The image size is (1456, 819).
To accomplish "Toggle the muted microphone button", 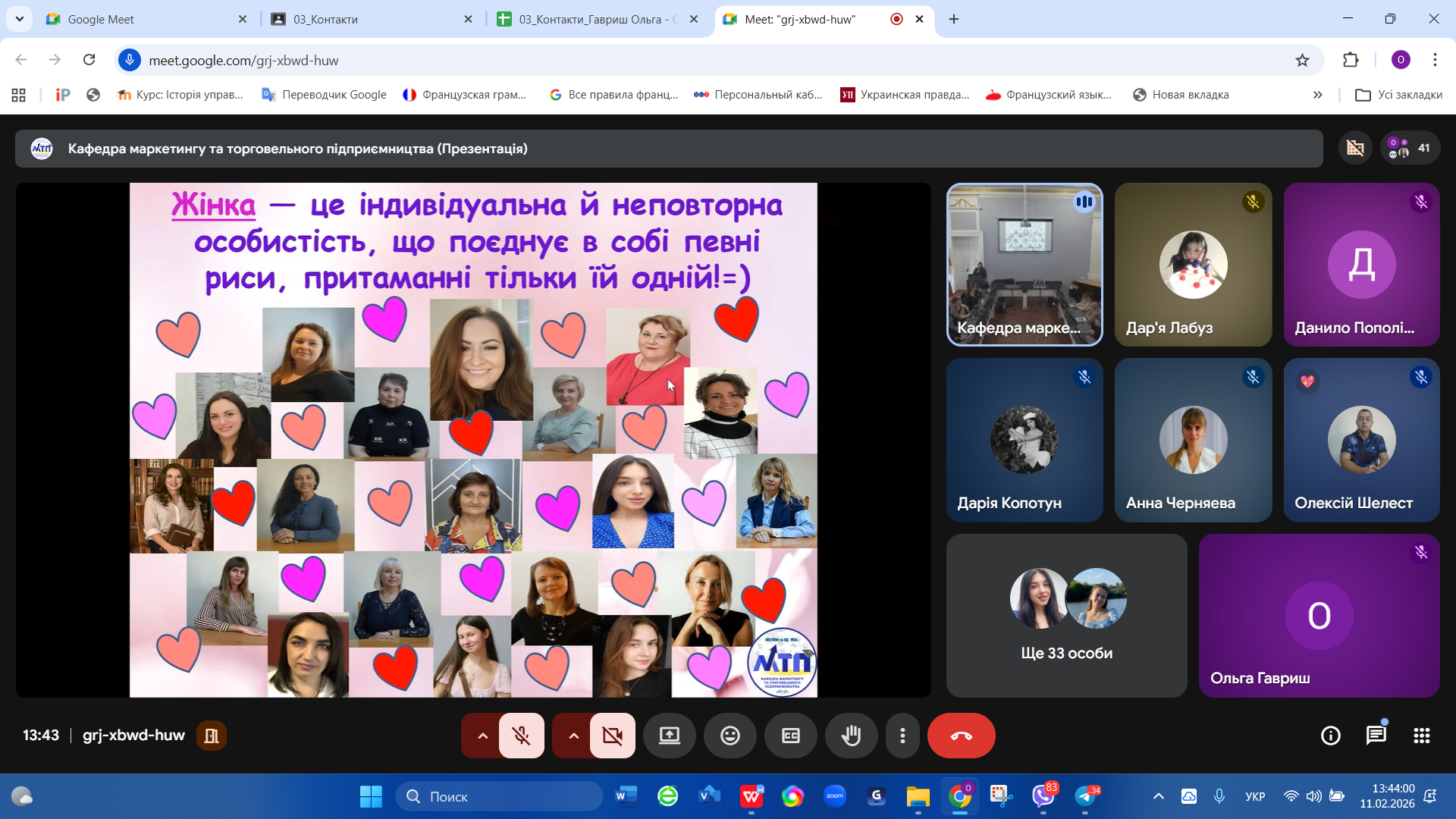I will (x=521, y=736).
